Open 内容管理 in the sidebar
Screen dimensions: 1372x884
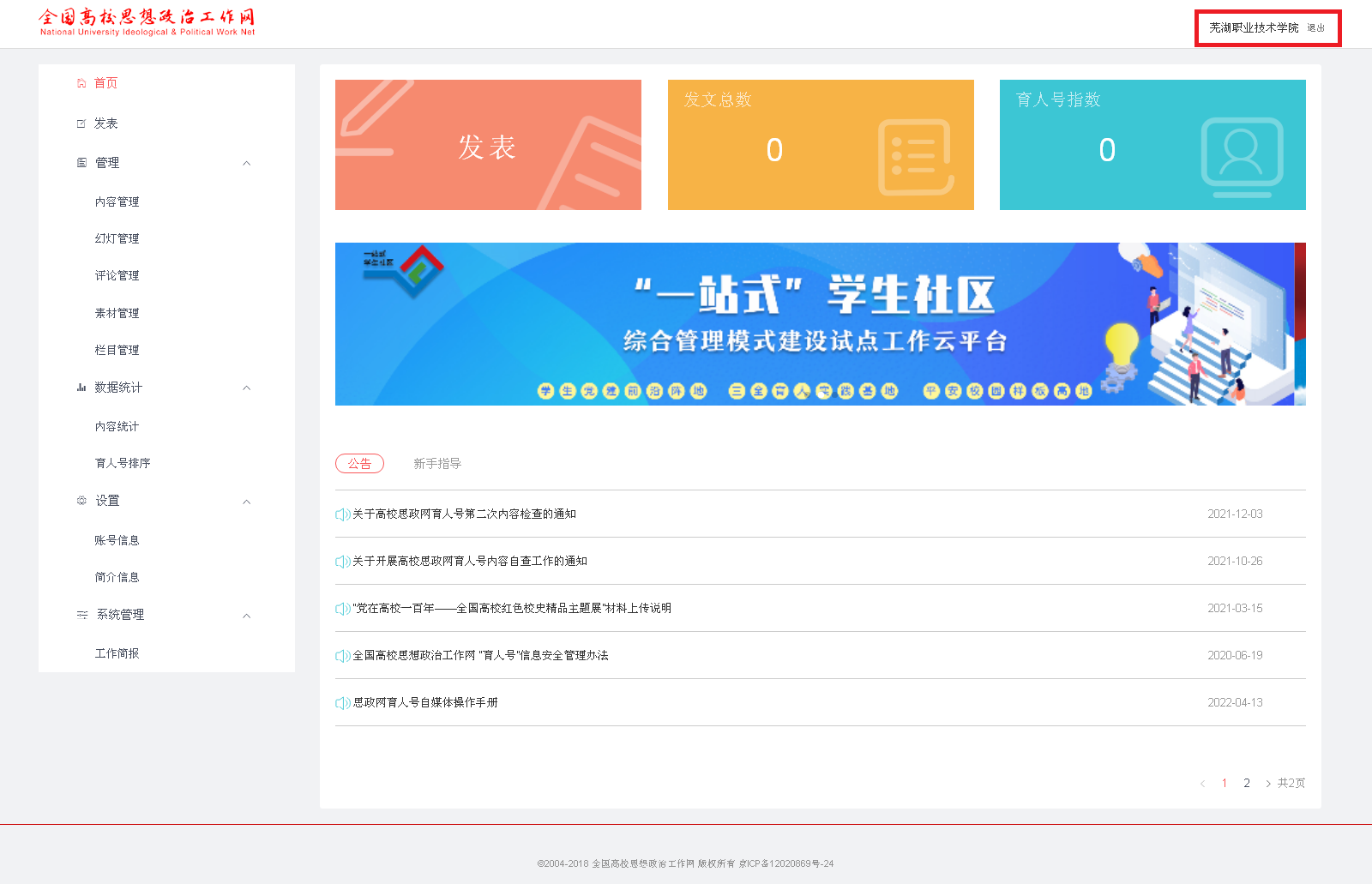(x=117, y=202)
